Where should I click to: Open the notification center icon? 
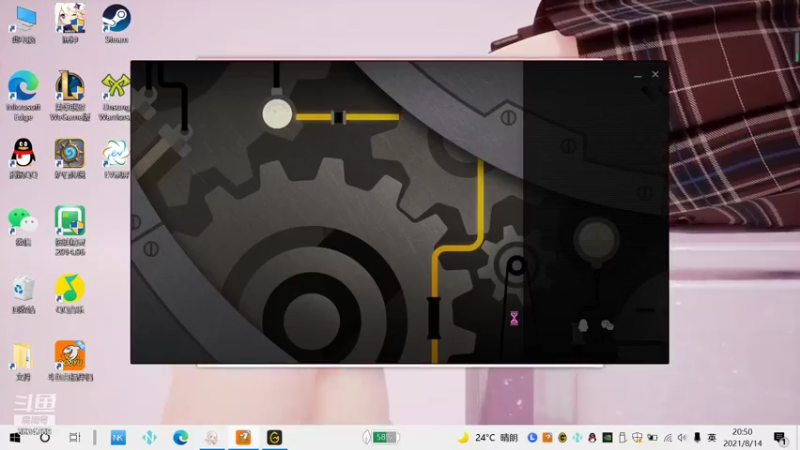pyautogui.click(x=780, y=438)
